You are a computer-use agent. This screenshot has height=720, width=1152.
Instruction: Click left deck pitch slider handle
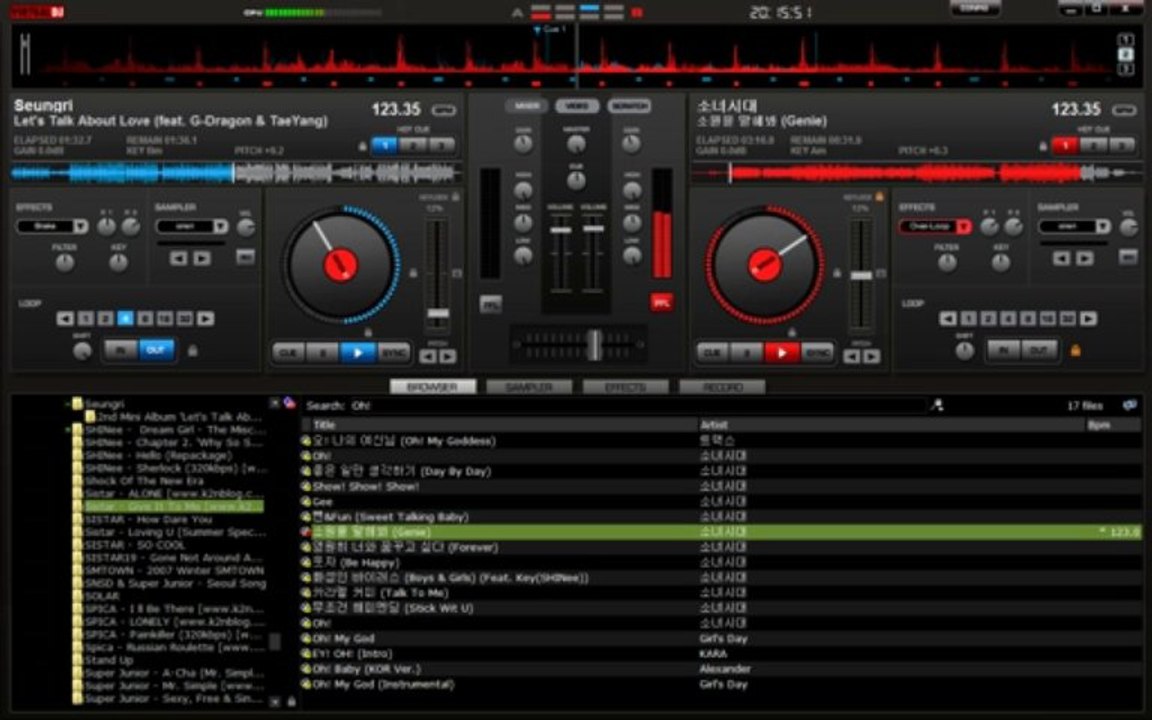(x=438, y=313)
